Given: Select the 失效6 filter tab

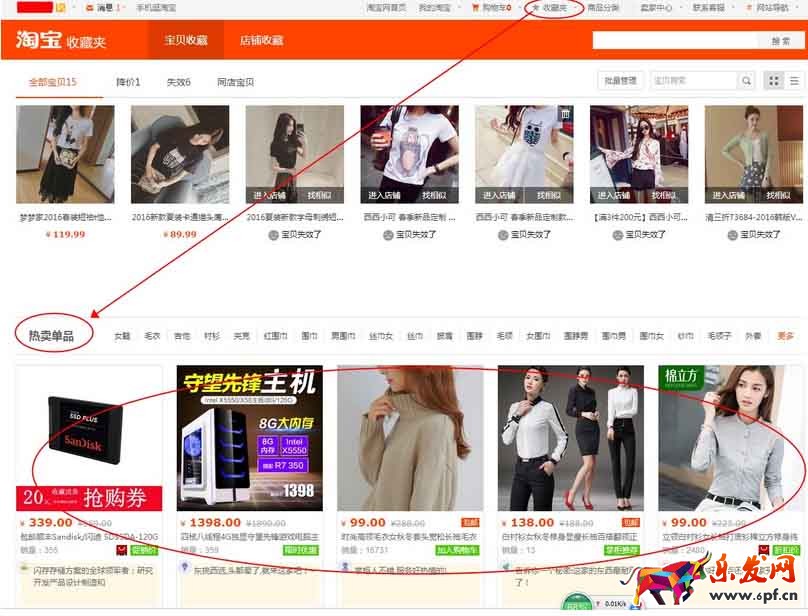Looking at the screenshot, I should (178, 82).
